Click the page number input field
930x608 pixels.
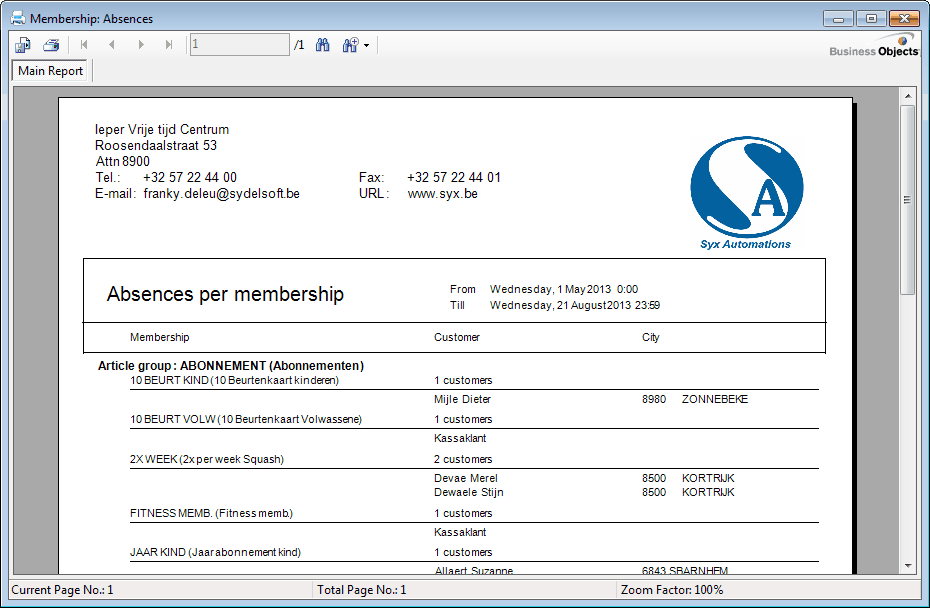(x=239, y=45)
